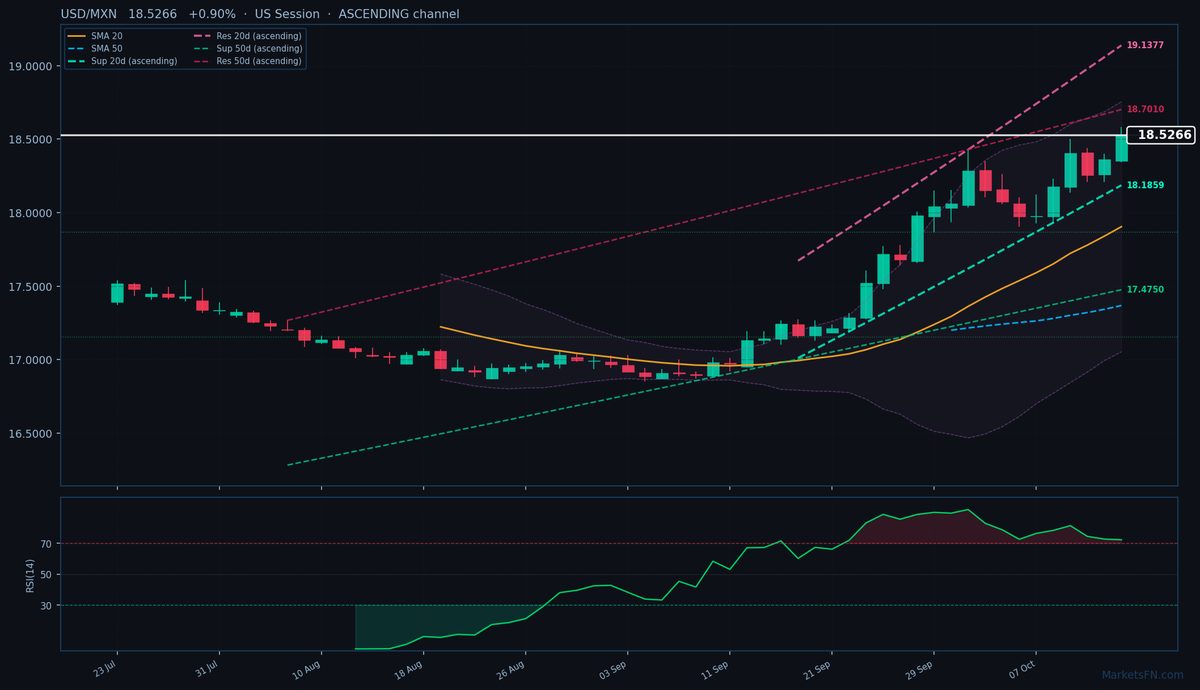
Task: Click the 19.0000 price axis label
Action: click(x=33, y=67)
